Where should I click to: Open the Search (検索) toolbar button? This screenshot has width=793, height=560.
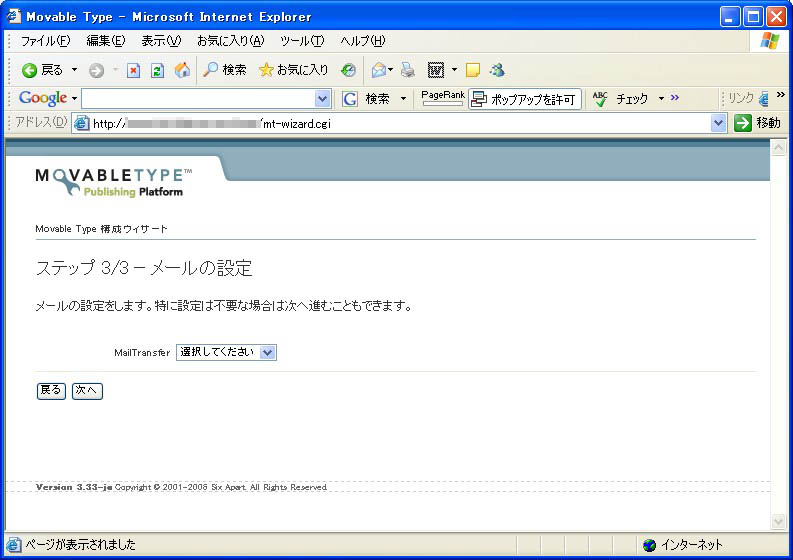(225, 70)
